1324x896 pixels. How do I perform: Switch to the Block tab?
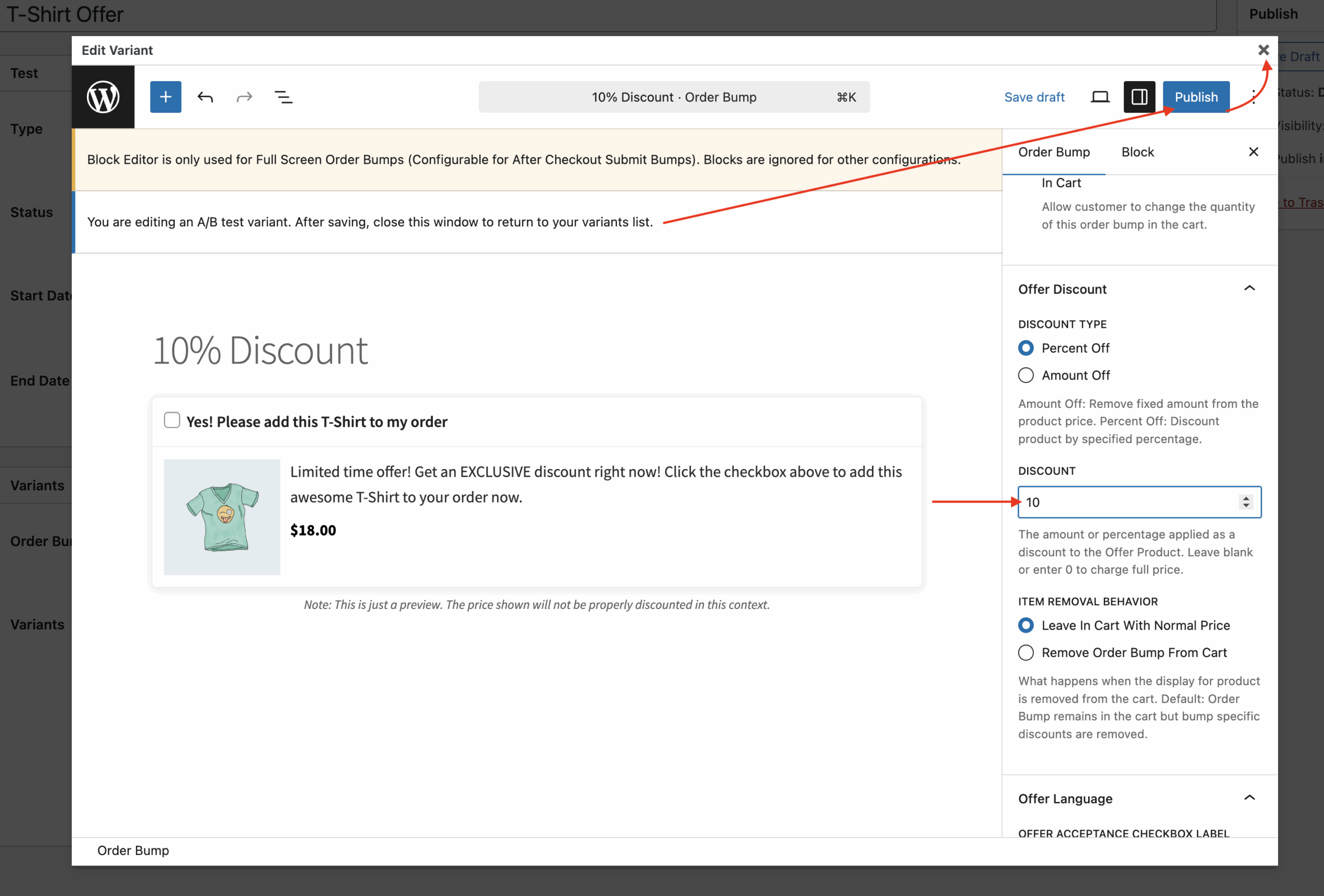[x=1137, y=151]
